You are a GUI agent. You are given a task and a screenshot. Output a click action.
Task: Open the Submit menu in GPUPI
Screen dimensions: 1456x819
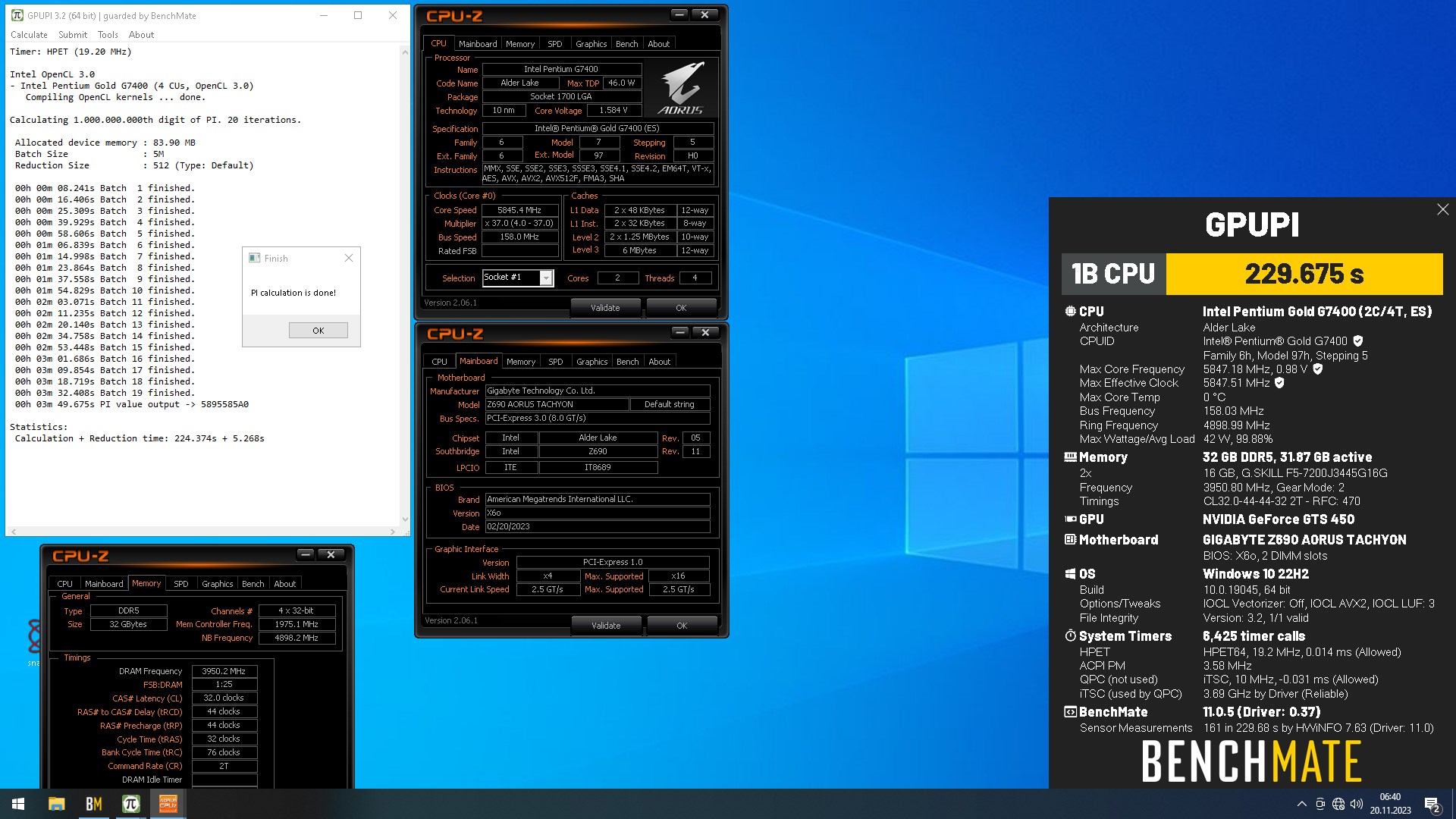73,35
